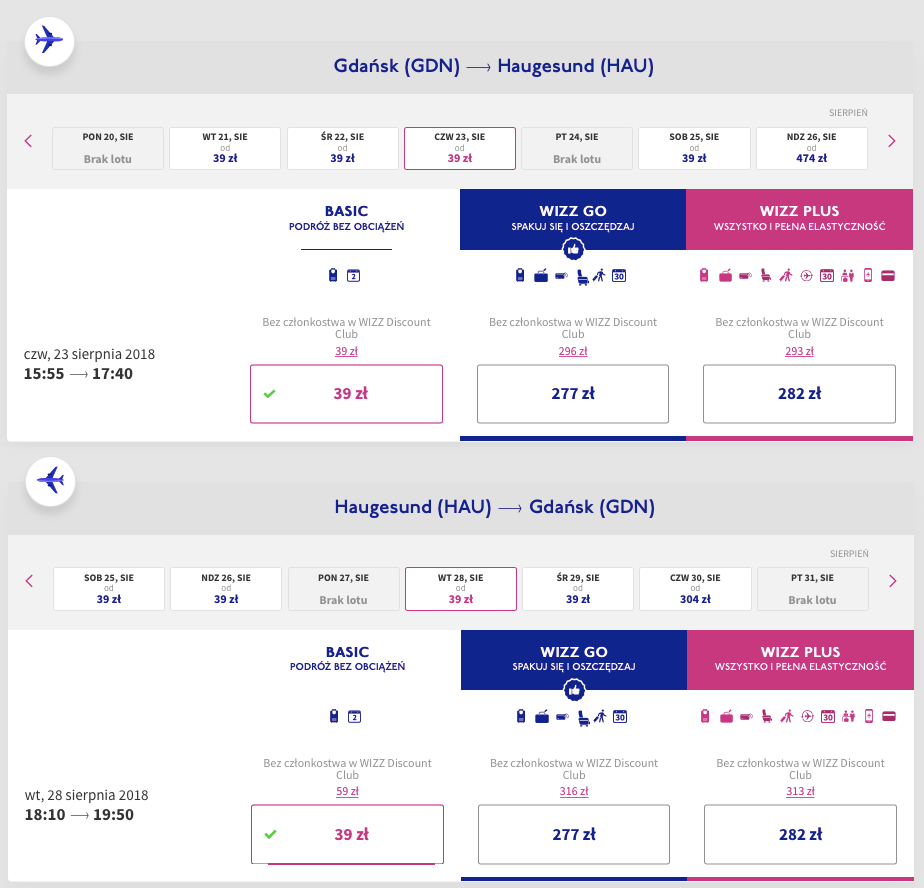Click the outbound WIZZ GO trolley bag icon
This screenshot has width=924, height=888.
click(x=541, y=275)
